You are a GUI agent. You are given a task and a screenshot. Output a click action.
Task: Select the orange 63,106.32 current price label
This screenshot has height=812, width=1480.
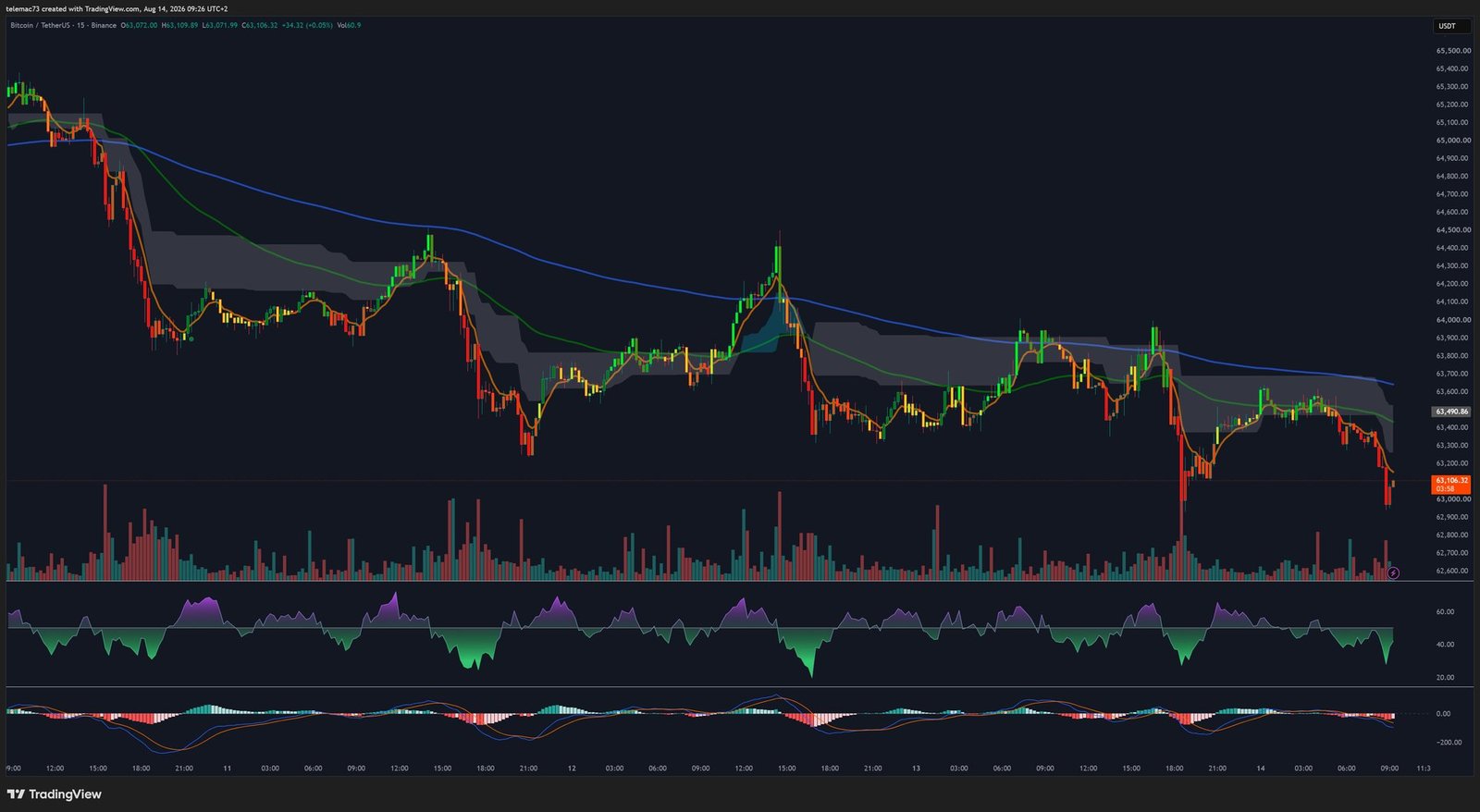[1450, 484]
